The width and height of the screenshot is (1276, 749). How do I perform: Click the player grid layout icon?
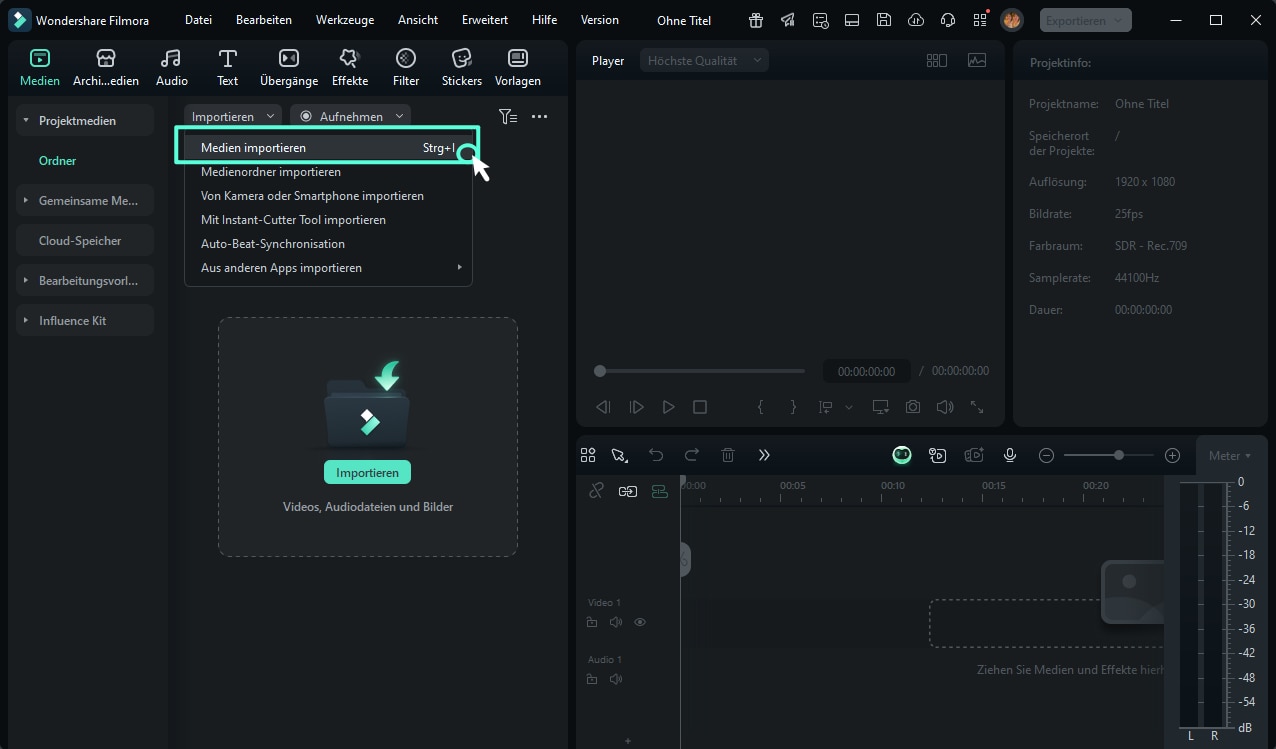[x=937, y=61]
